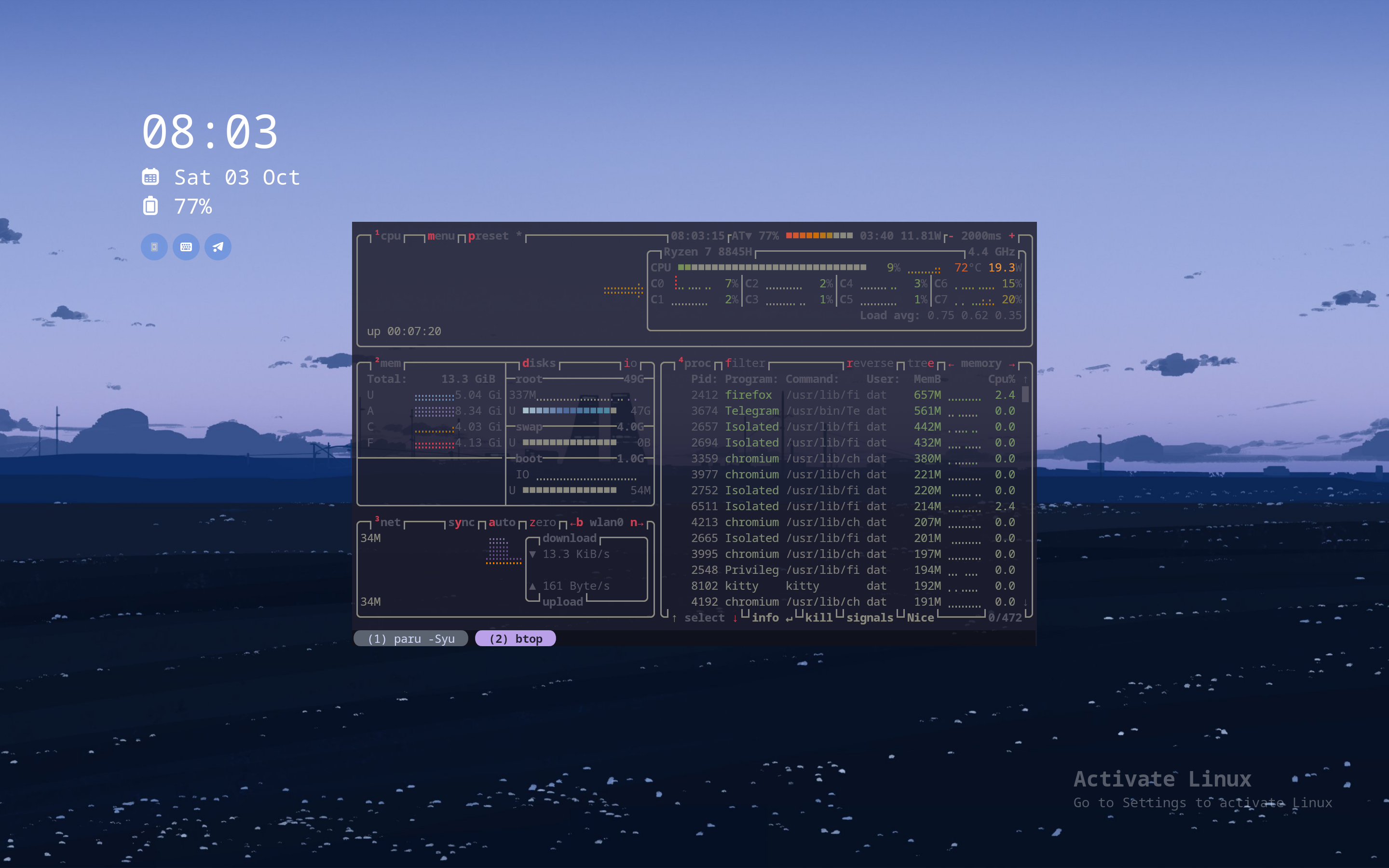
Task: Click the keyboard launcher icon on desktop
Action: tap(186, 247)
